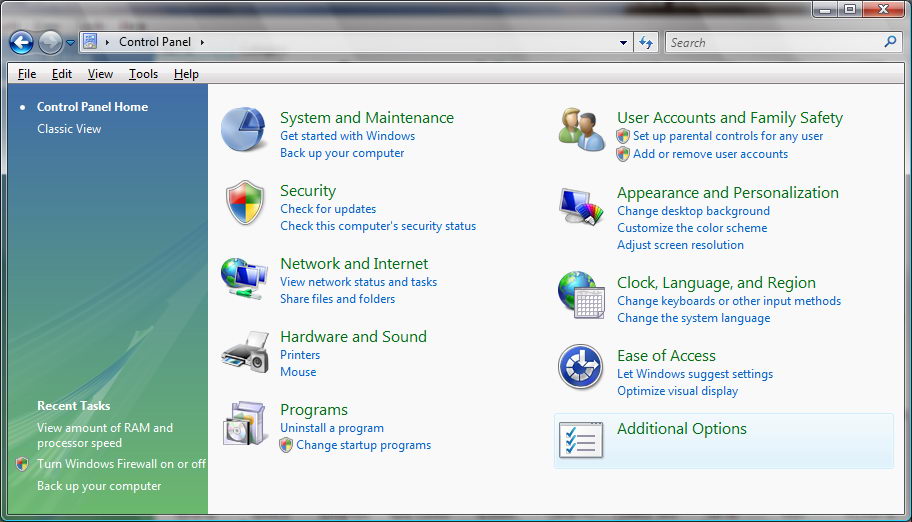Click Change the system language
This screenshot has width=912, height=522.
click(x=693, y=318)
